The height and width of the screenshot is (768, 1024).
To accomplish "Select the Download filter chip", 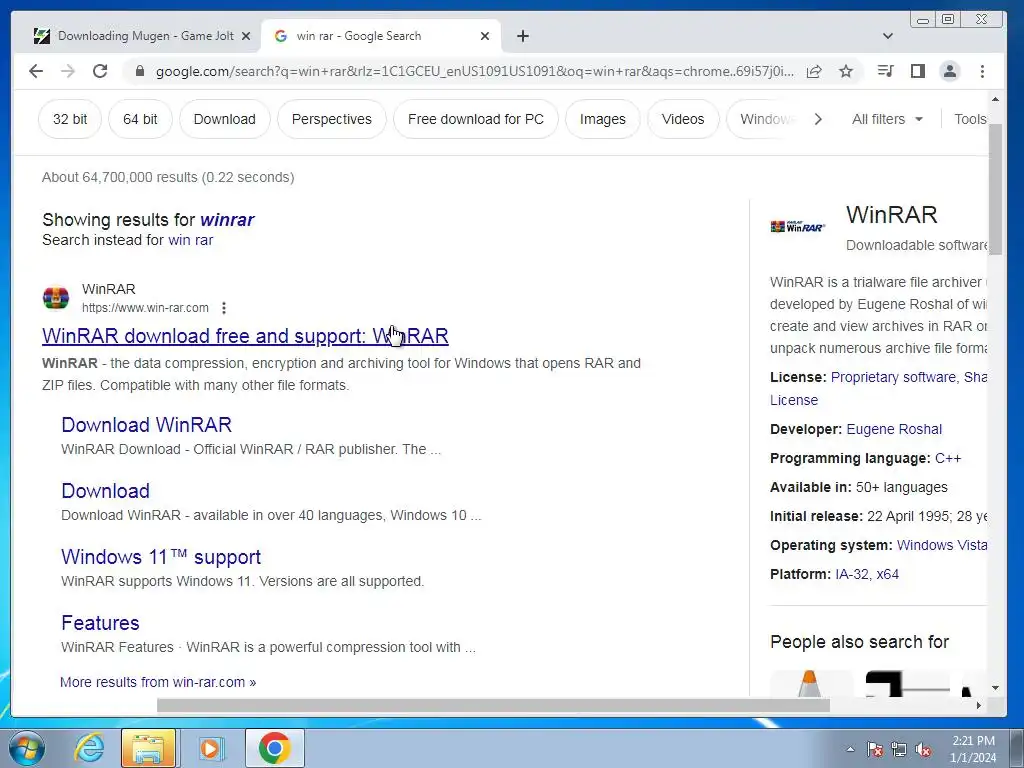I will (x=225, y=119).
